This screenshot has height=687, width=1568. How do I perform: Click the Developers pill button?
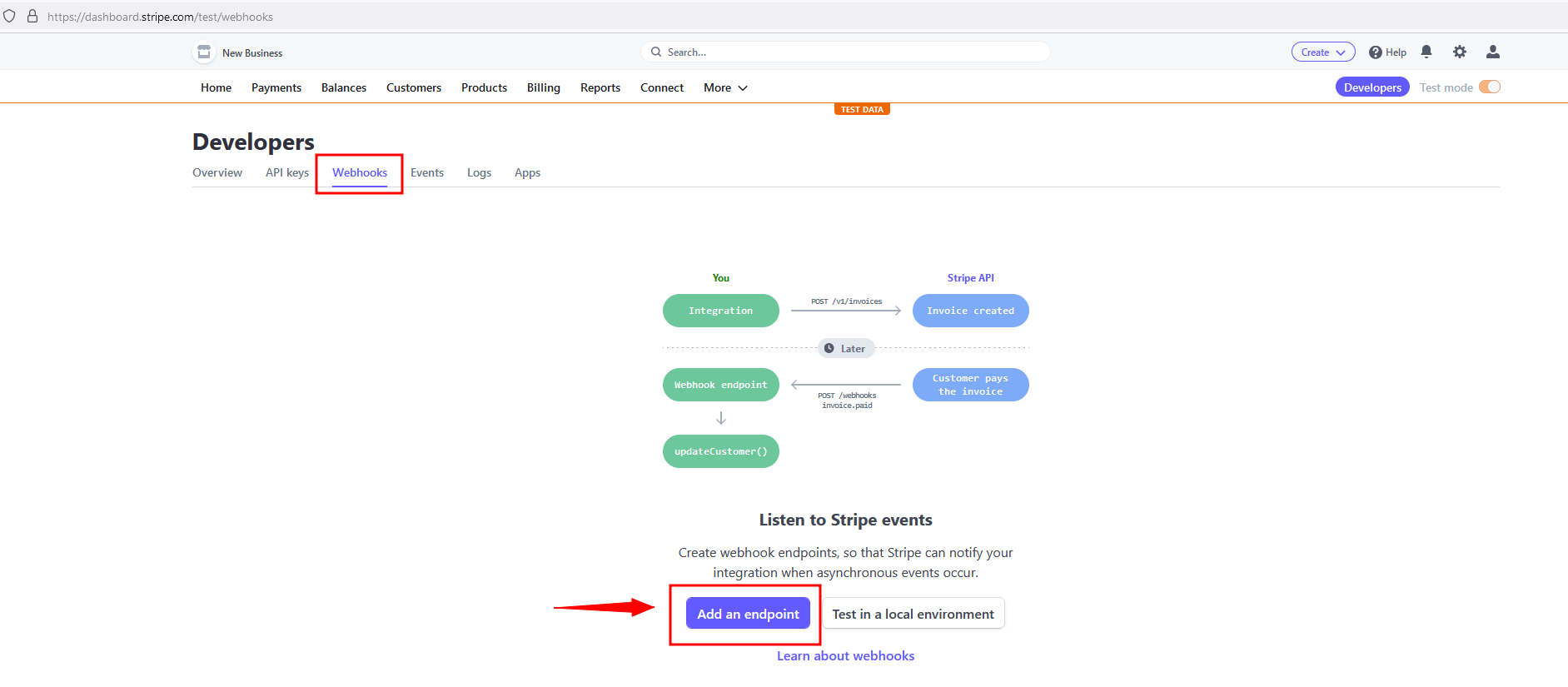point(1372,87)
